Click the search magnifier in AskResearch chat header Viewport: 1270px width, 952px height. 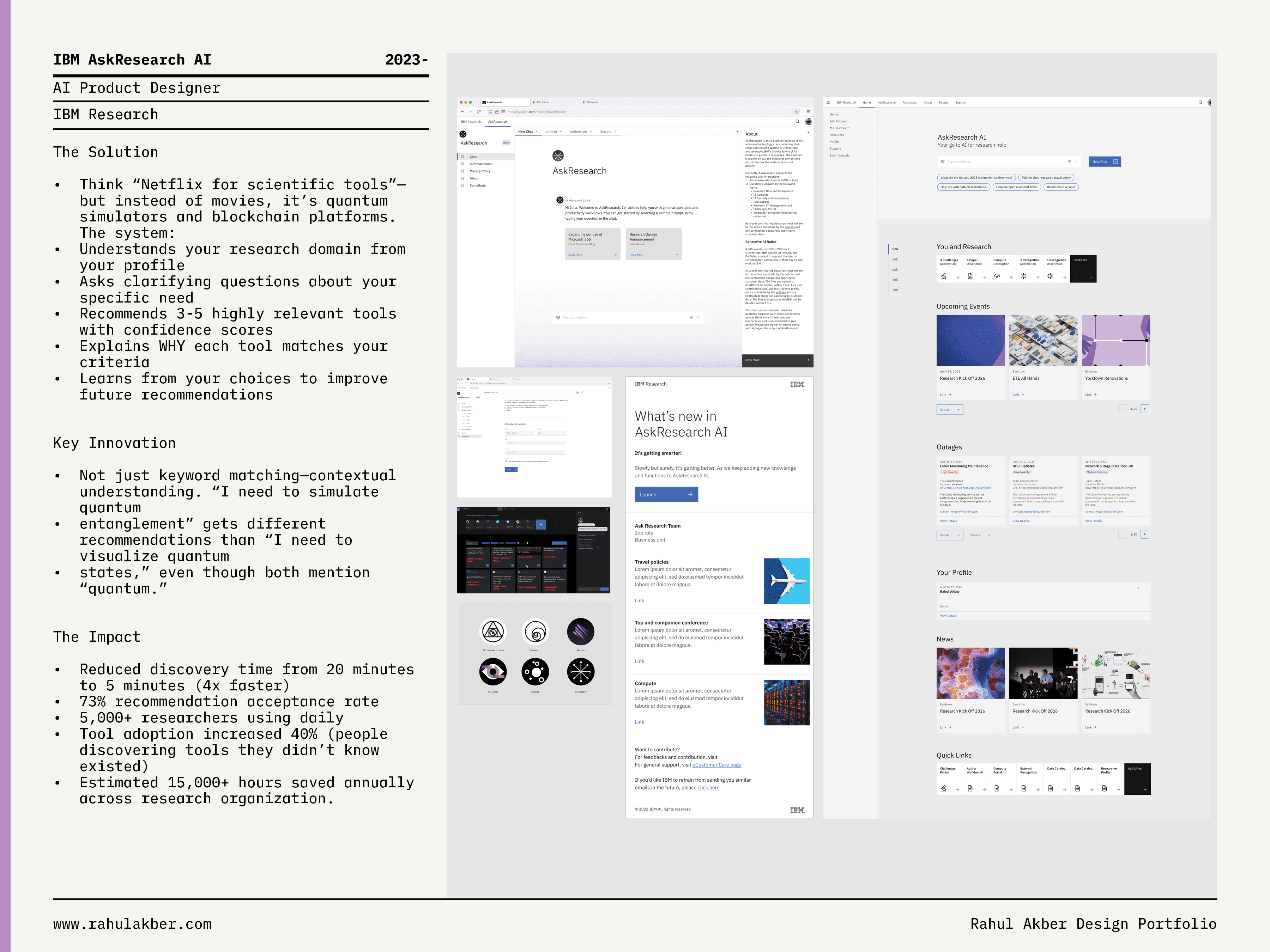tap(797, 122)
